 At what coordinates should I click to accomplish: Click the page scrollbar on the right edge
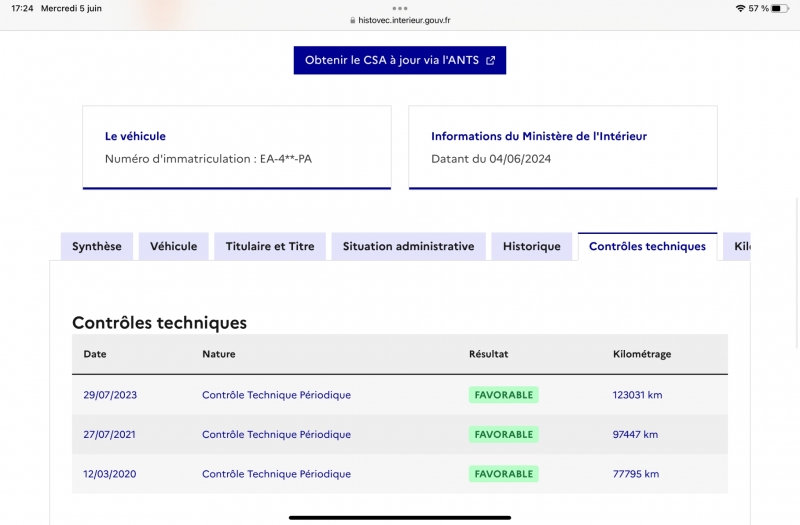[x=797, y=273]
